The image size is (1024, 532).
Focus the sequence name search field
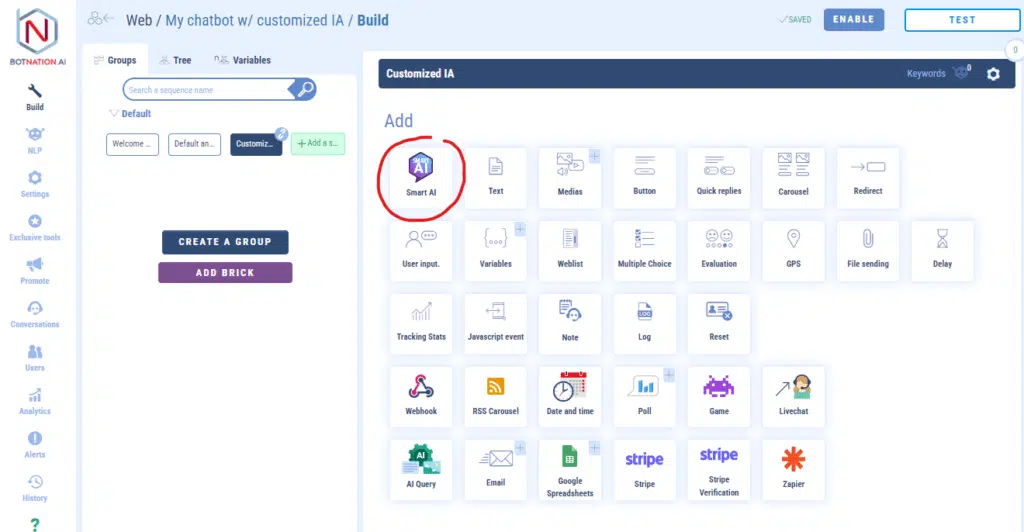click(205, 90)
